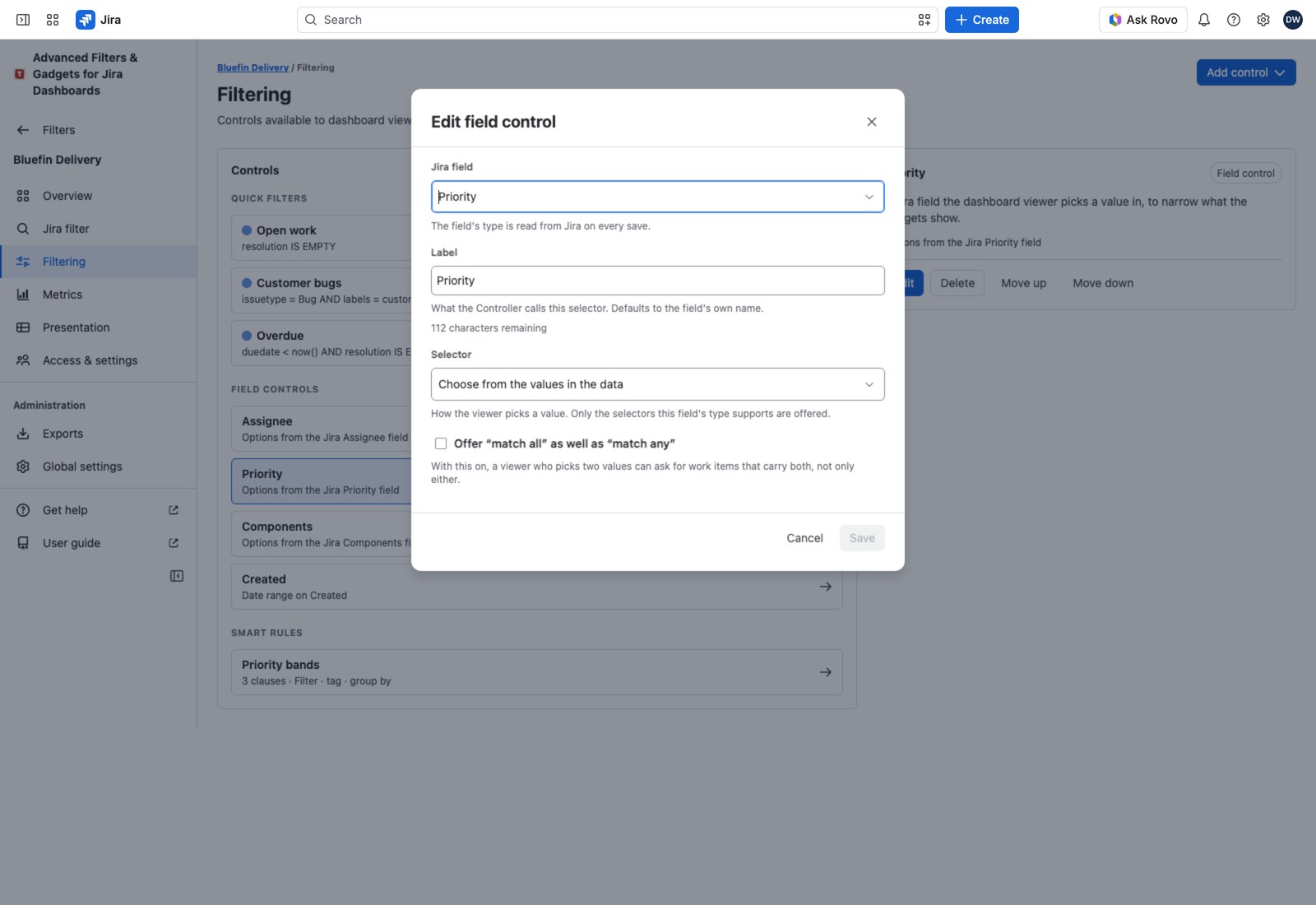Open the DW user avatar
Image resolution: width=1316 pixels, height=905 pixels.
click(1293, 20)
